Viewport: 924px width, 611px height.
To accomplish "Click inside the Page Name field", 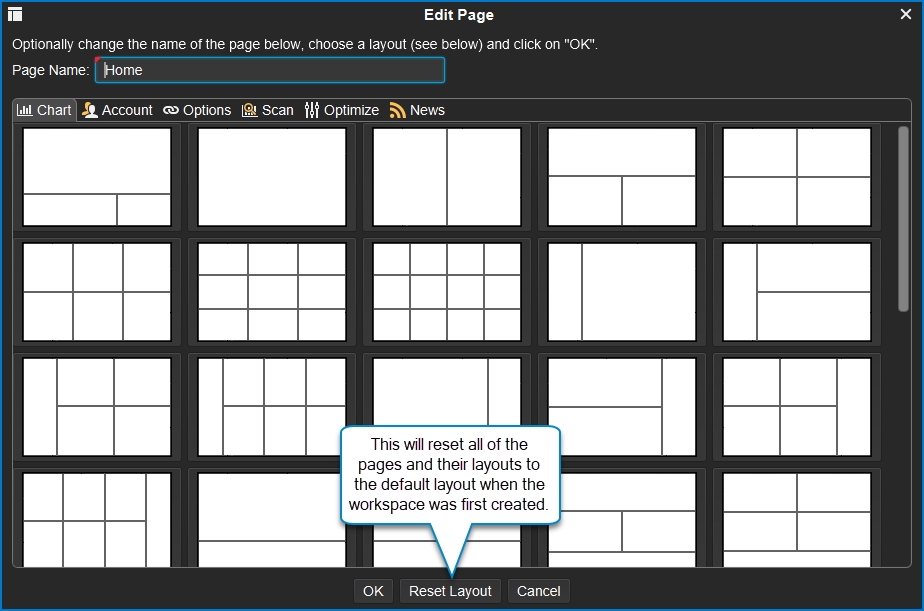I will [x=270, y=70].
